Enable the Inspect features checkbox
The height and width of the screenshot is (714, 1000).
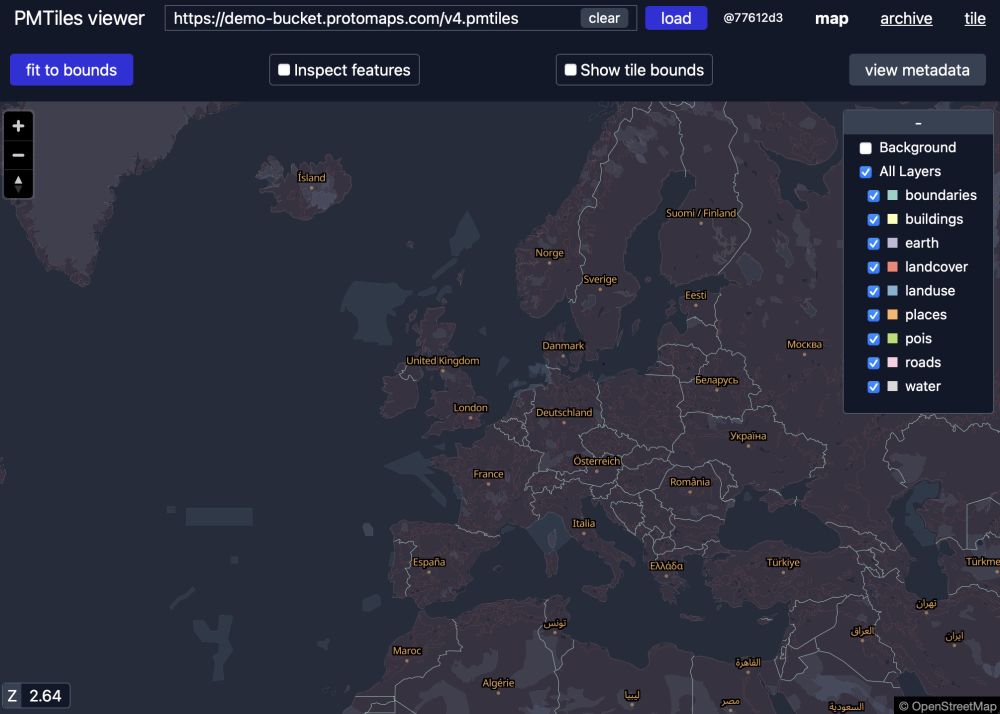[x=284, y=70]
